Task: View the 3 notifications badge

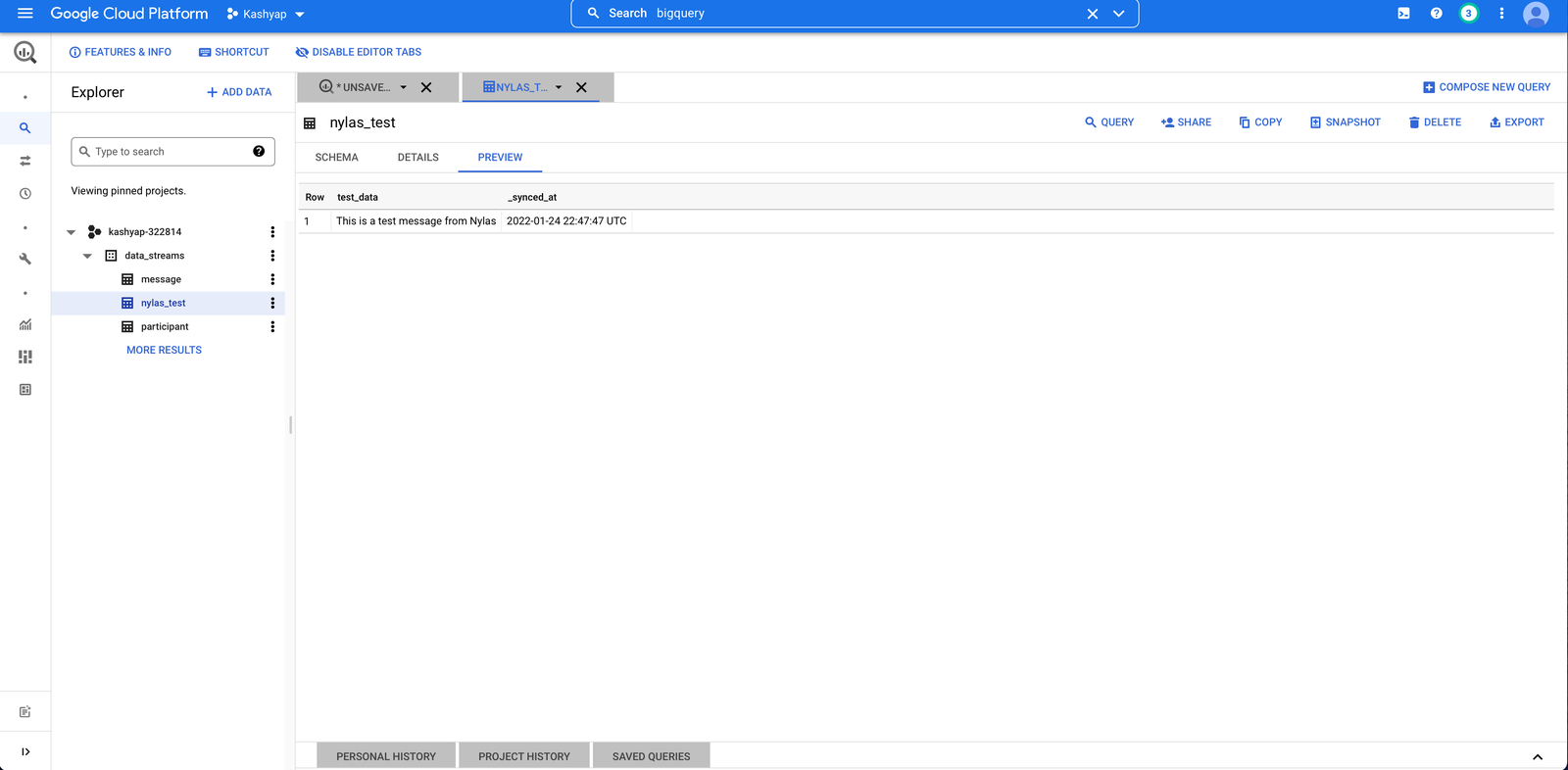Action: click(1468, 14)
